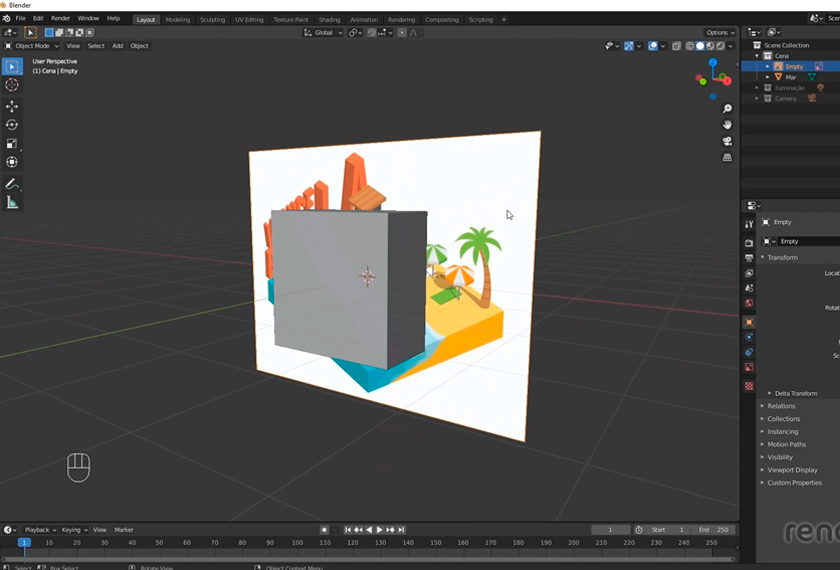
Task: Select the Annotate pencil tool
Action: pyautogui.click(x=12, y=184)
